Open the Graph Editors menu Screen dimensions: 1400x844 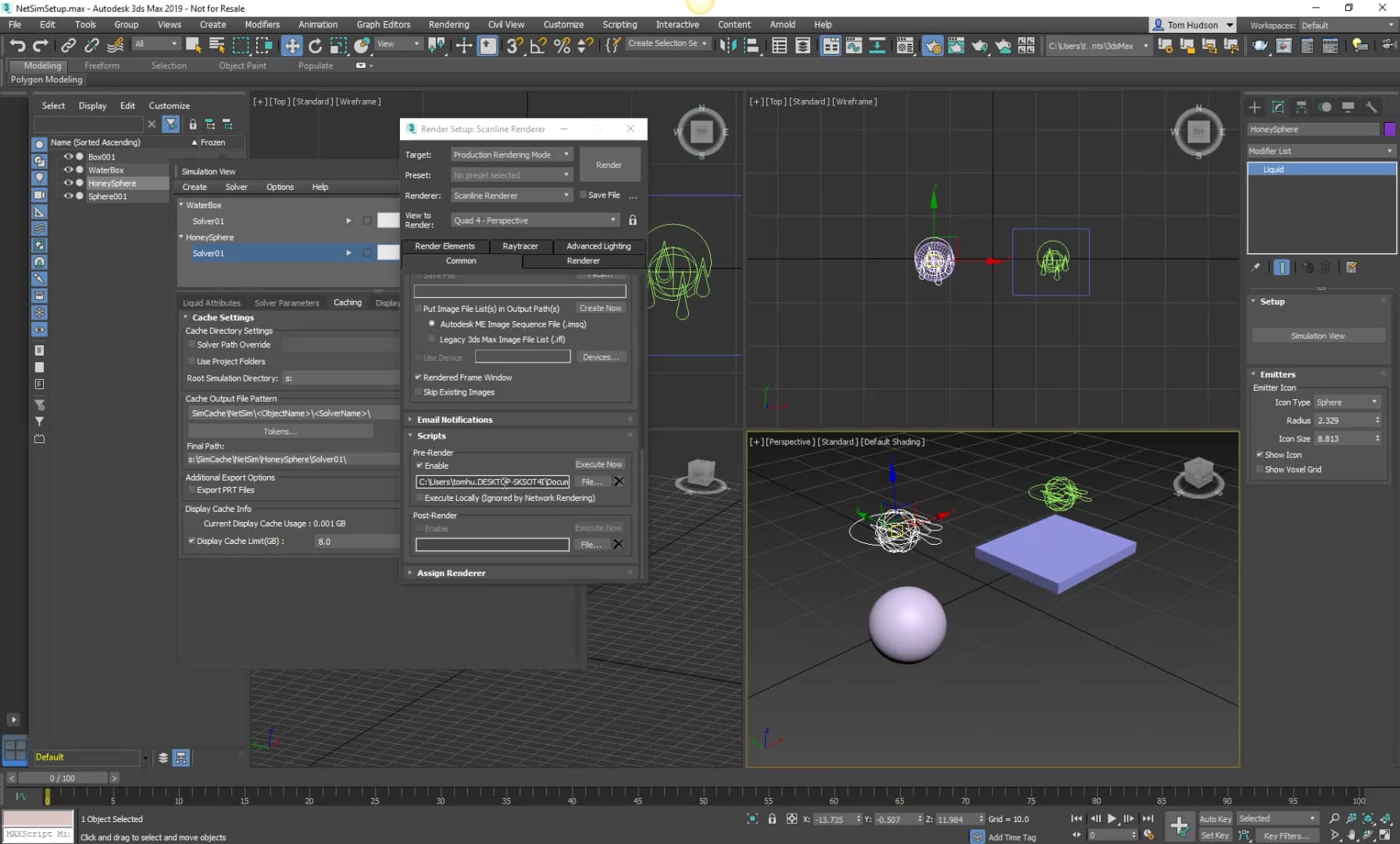pos(383,24)
